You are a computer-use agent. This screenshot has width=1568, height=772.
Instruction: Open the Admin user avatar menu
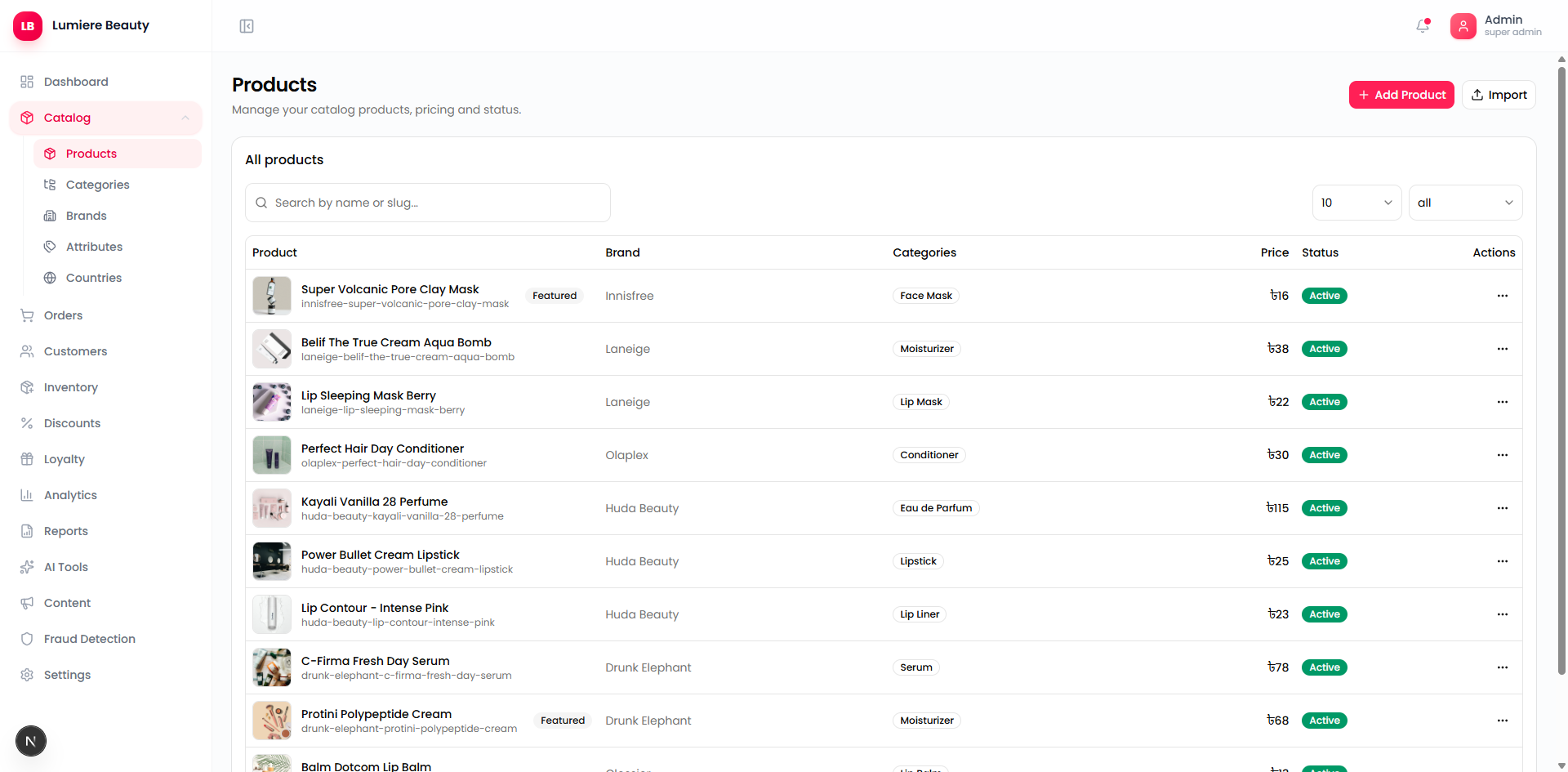coord(1463,26)
